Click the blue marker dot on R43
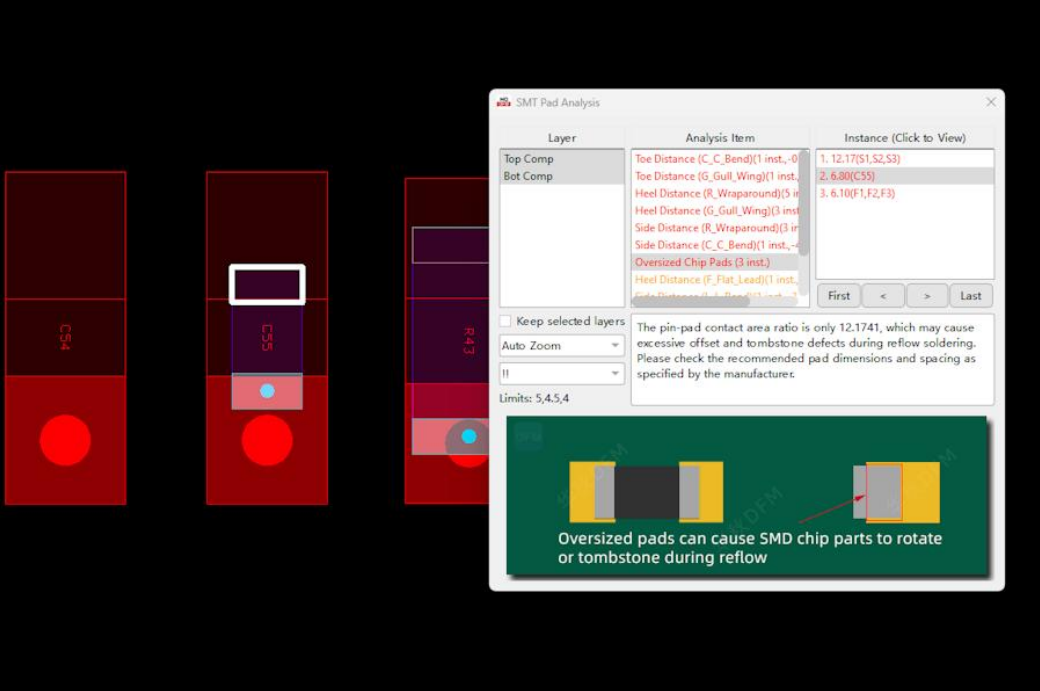This screenshot has width=1040, height=691. pos(469,437)
